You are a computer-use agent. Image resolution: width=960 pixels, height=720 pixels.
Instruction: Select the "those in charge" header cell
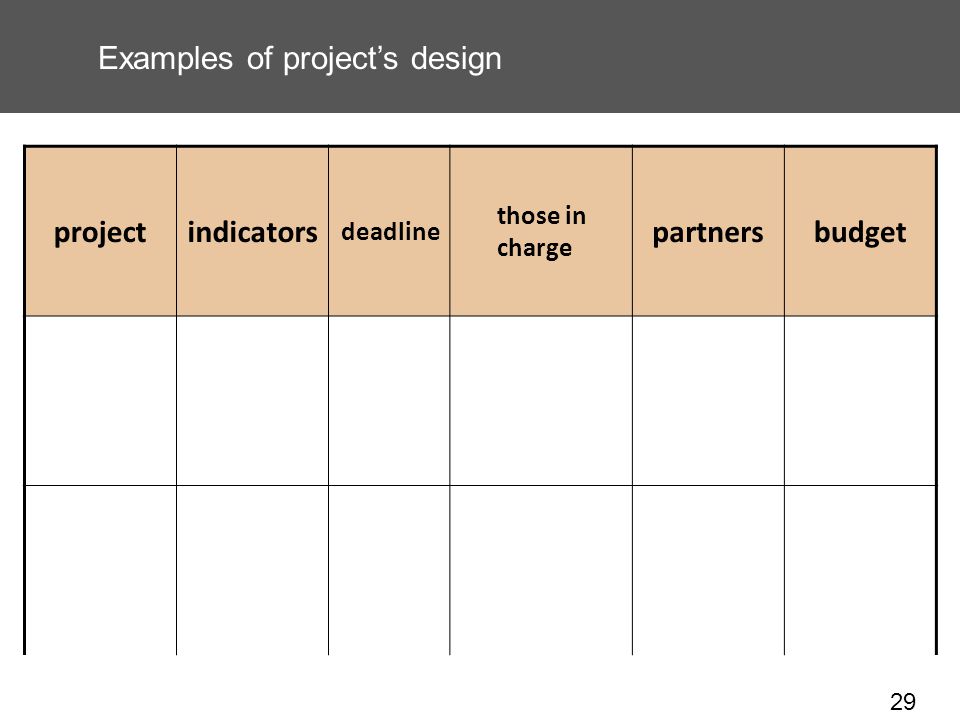pyautogui.click(x=541, y=231)
